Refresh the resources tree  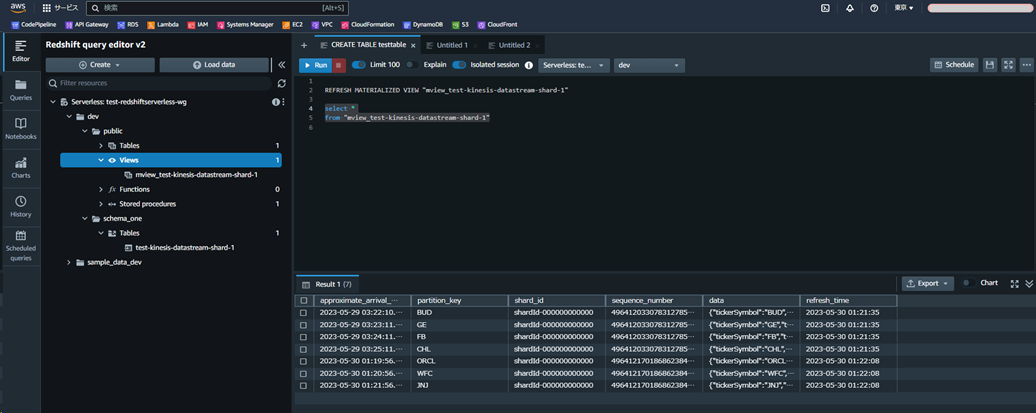click(x=281, y=83)
